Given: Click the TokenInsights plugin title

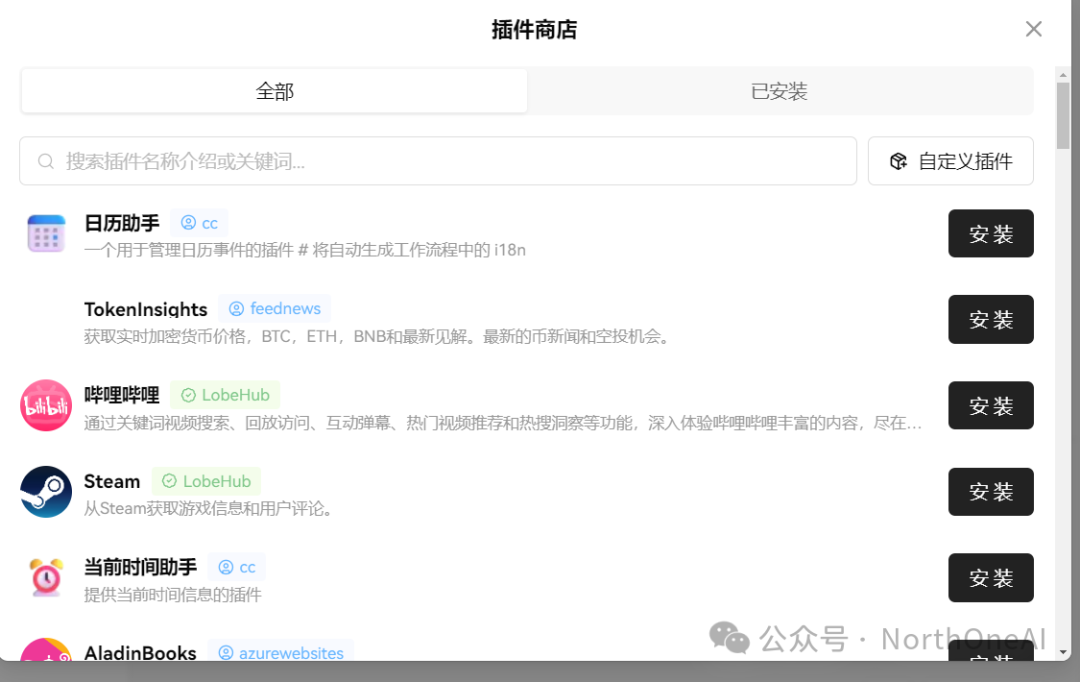Looking at the screenshot, I should (x=146, y=309).
